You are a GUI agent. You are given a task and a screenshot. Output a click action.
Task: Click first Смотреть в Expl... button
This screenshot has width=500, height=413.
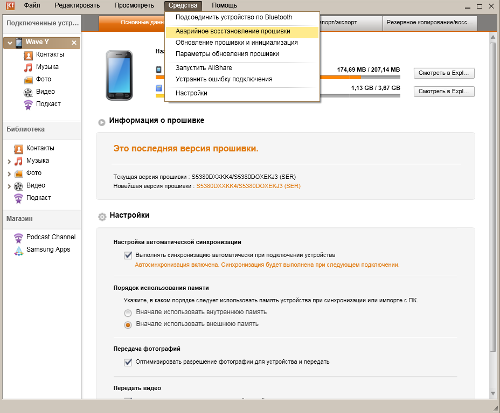point(444,73)
